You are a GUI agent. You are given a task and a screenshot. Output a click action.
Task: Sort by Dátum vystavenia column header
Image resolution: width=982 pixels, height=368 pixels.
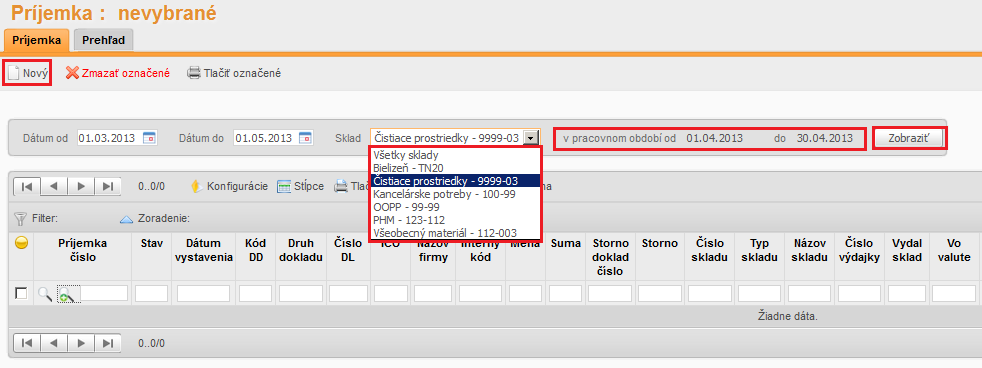pos(204,250)
